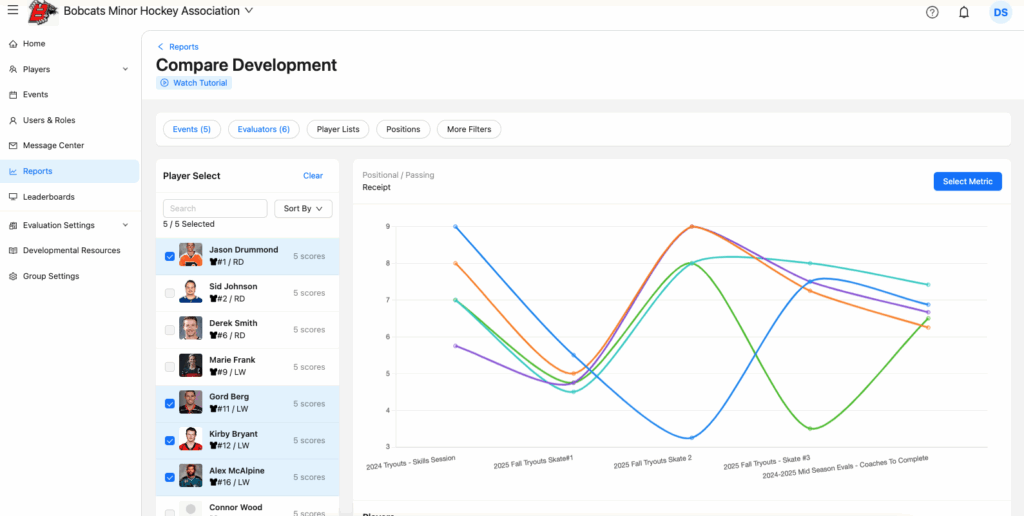Click the player Search field

coord(215,209)
